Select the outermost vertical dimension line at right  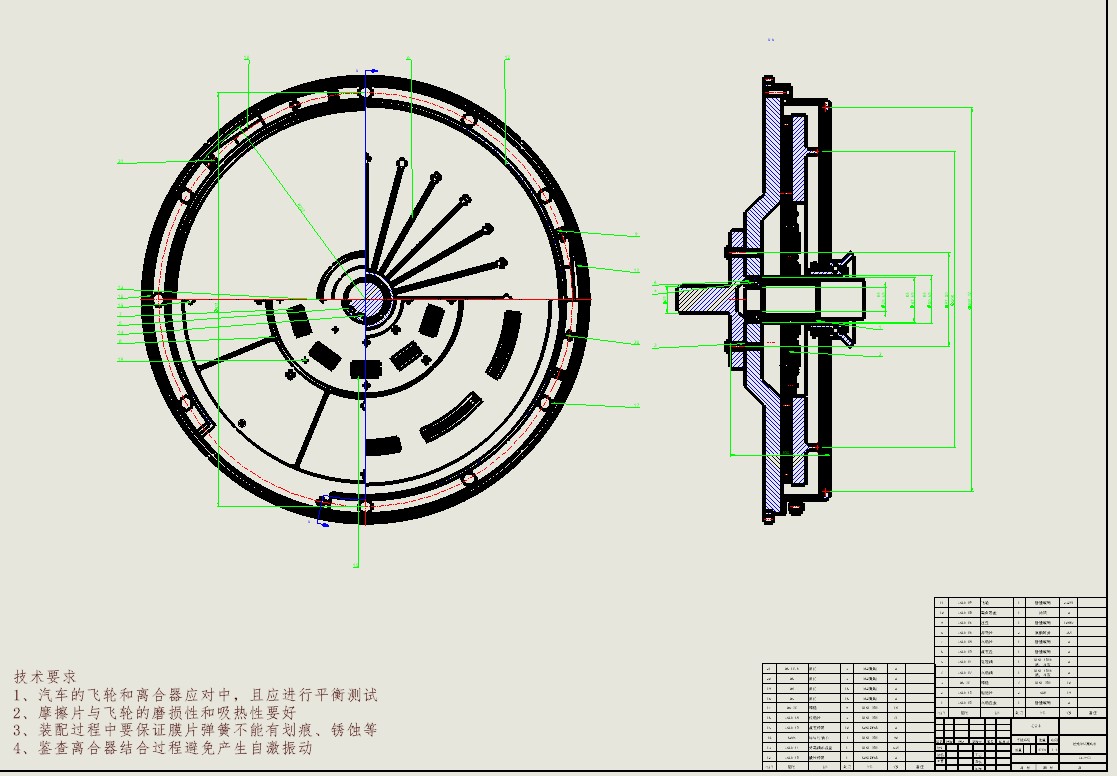point(971,299)
